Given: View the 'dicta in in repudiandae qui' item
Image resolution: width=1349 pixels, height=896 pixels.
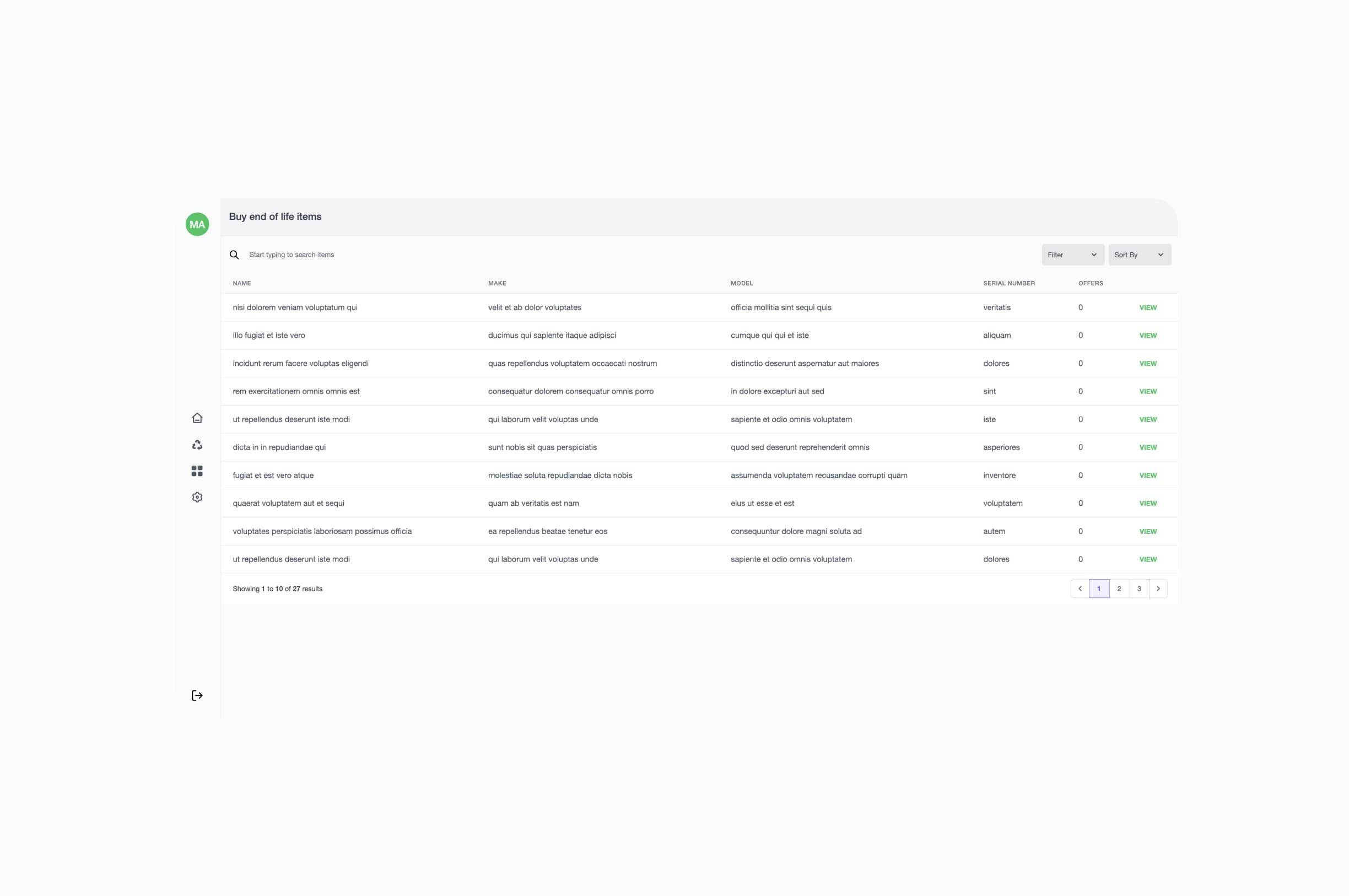Looking at the screenshot, I should [x=1148, y=447].
